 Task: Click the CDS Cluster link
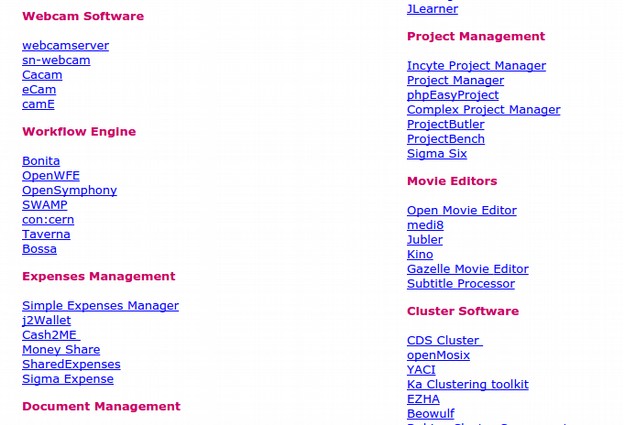pos(445,341)
